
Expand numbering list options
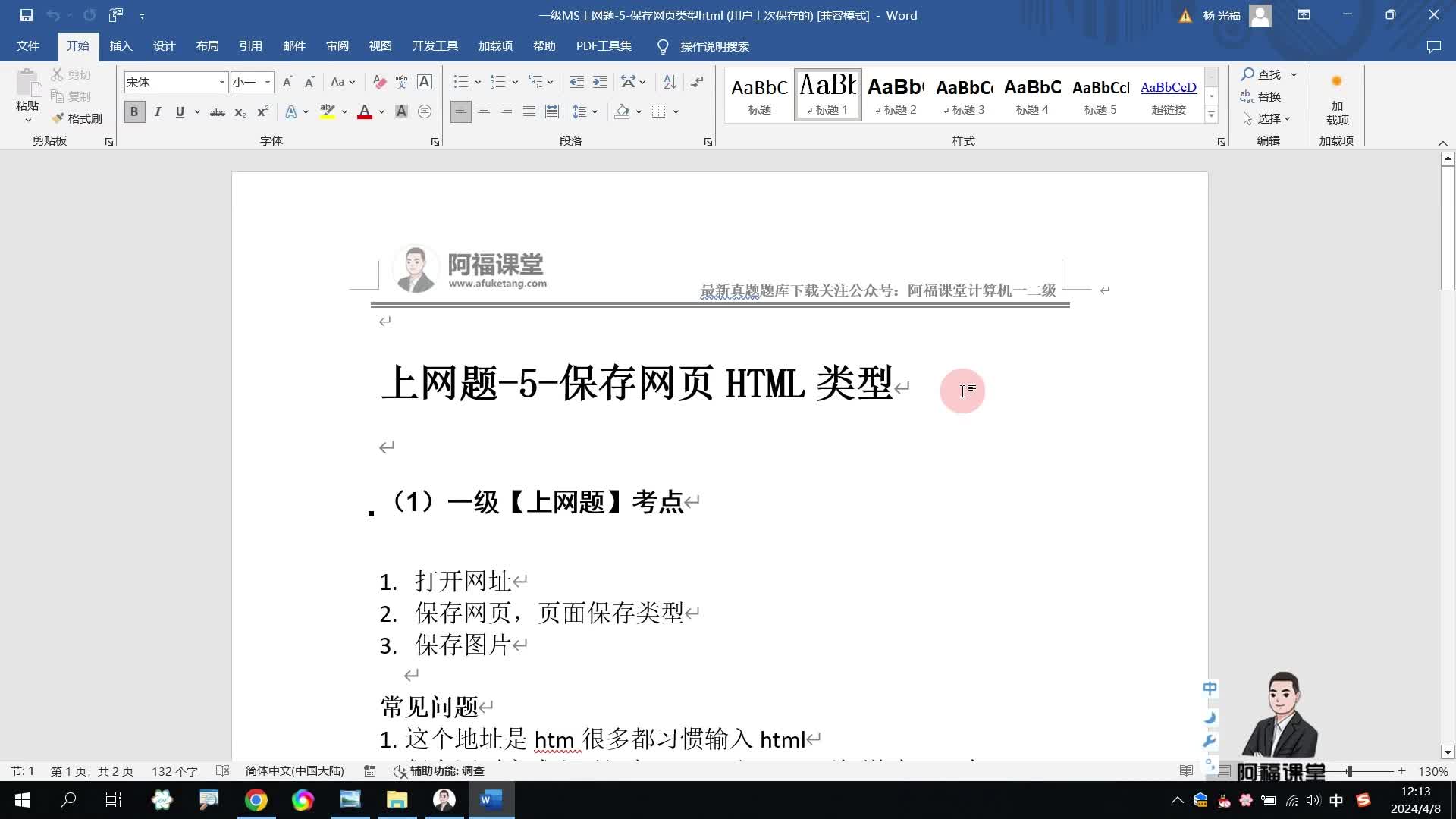[515, 82]
